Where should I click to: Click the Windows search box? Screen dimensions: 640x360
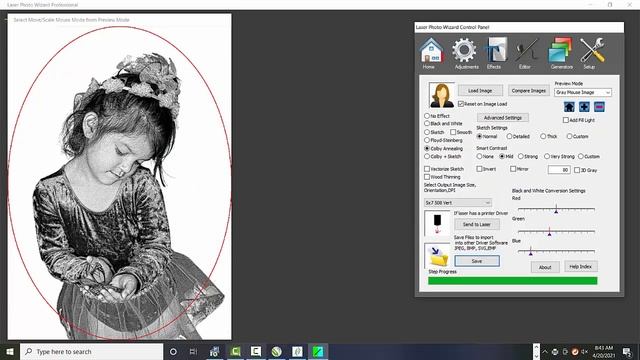coord(91,352)
